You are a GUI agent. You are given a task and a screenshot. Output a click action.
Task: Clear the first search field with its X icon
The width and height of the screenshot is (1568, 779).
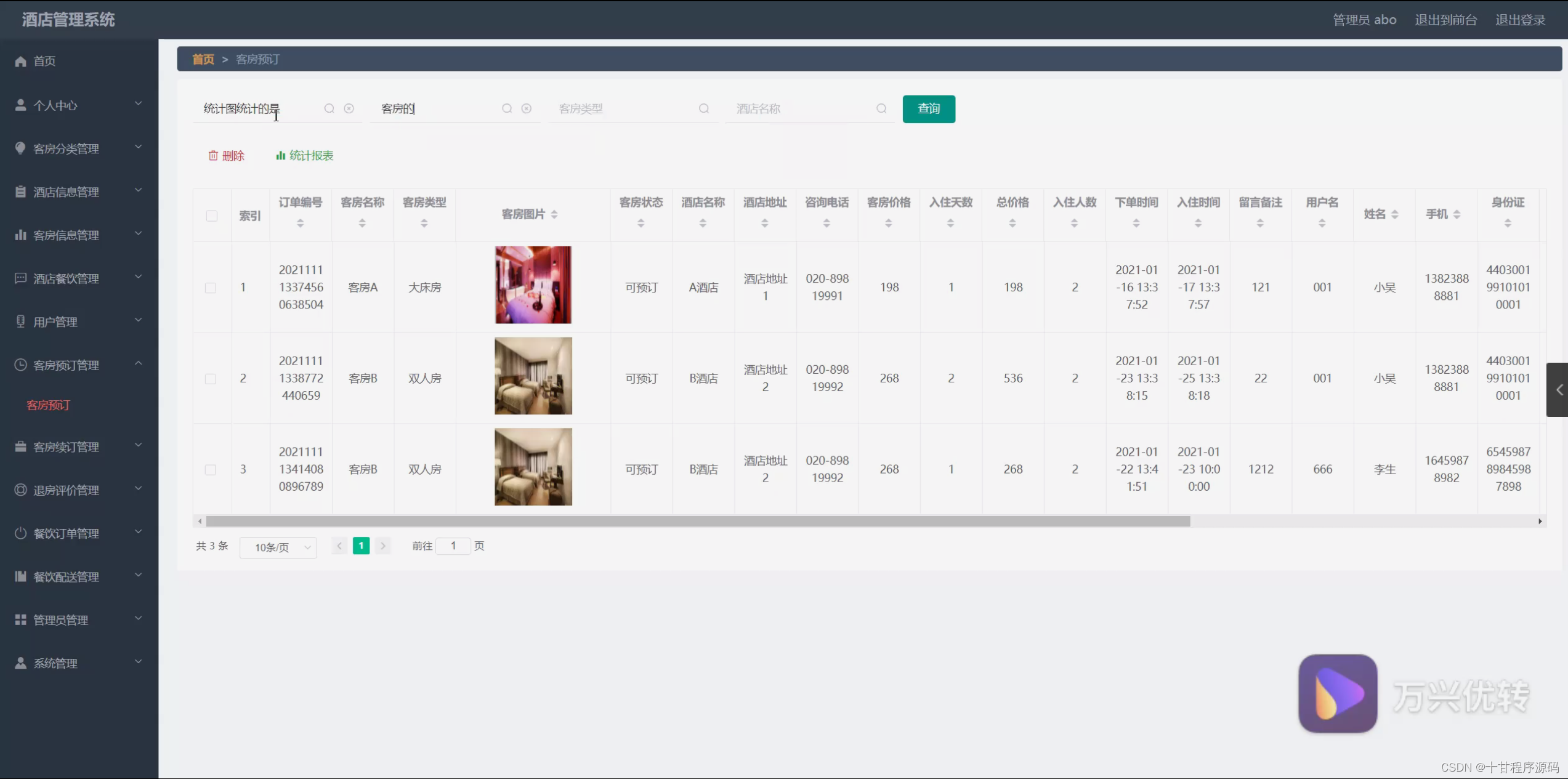pyautogui.click(x=349, y=108)
